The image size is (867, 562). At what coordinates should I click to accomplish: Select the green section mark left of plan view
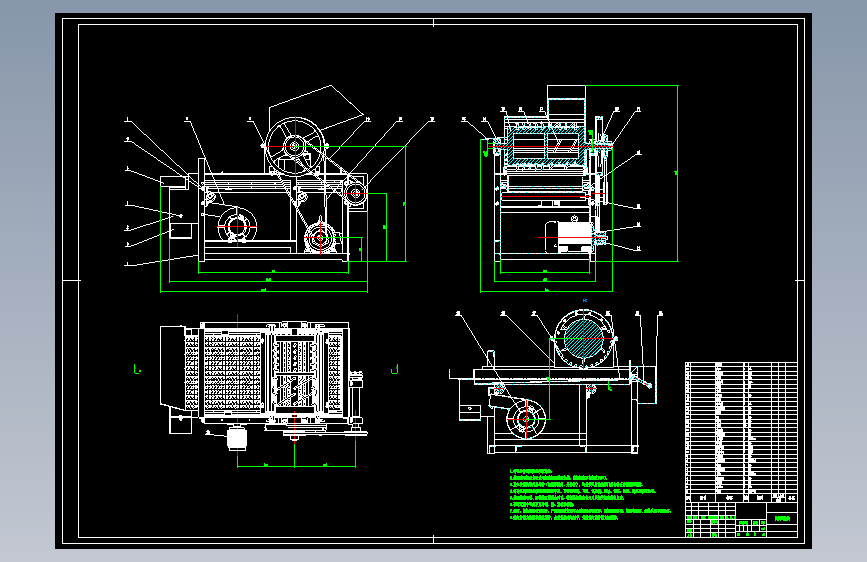(x=137, y=369)
